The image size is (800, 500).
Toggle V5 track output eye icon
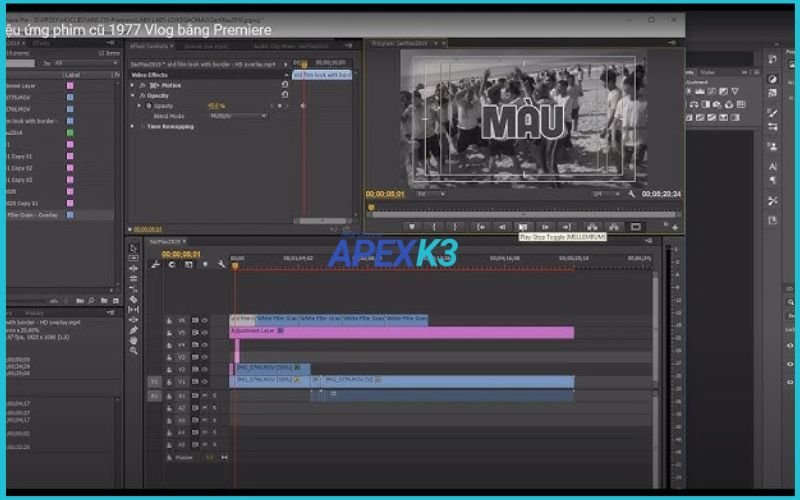203,332
